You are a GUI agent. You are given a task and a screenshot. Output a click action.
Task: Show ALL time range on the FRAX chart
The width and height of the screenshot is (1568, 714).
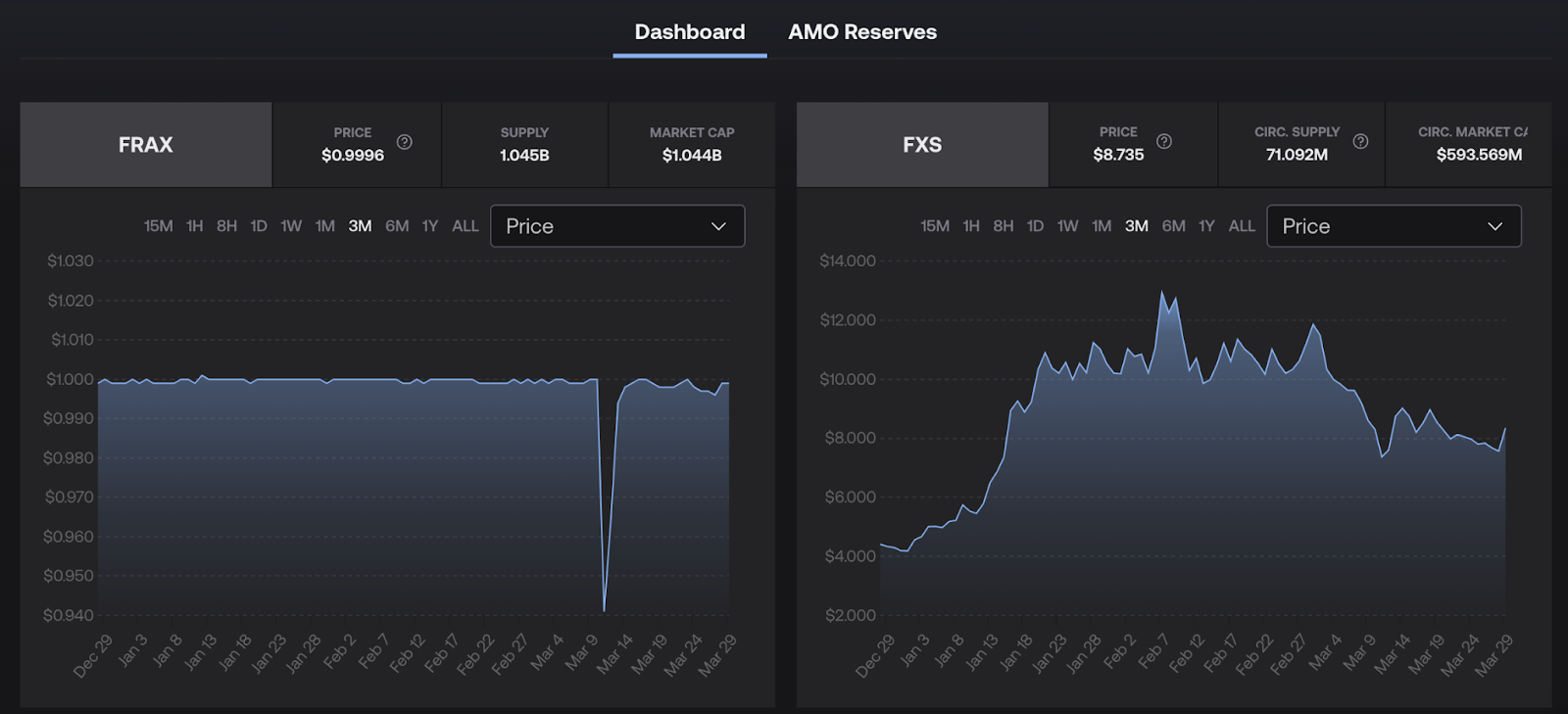[x=465, y=226]
